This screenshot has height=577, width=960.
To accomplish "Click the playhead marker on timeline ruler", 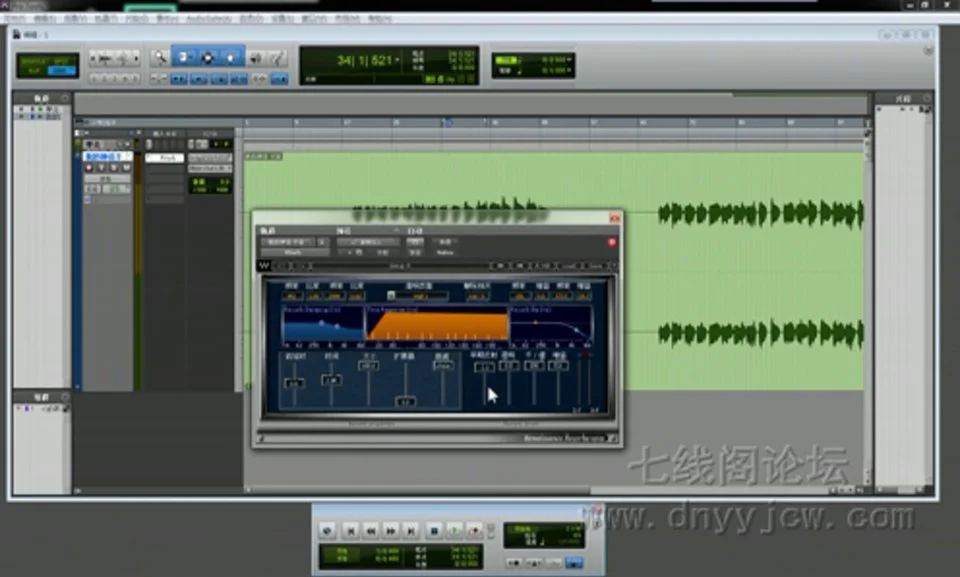I will pos(448,123).
